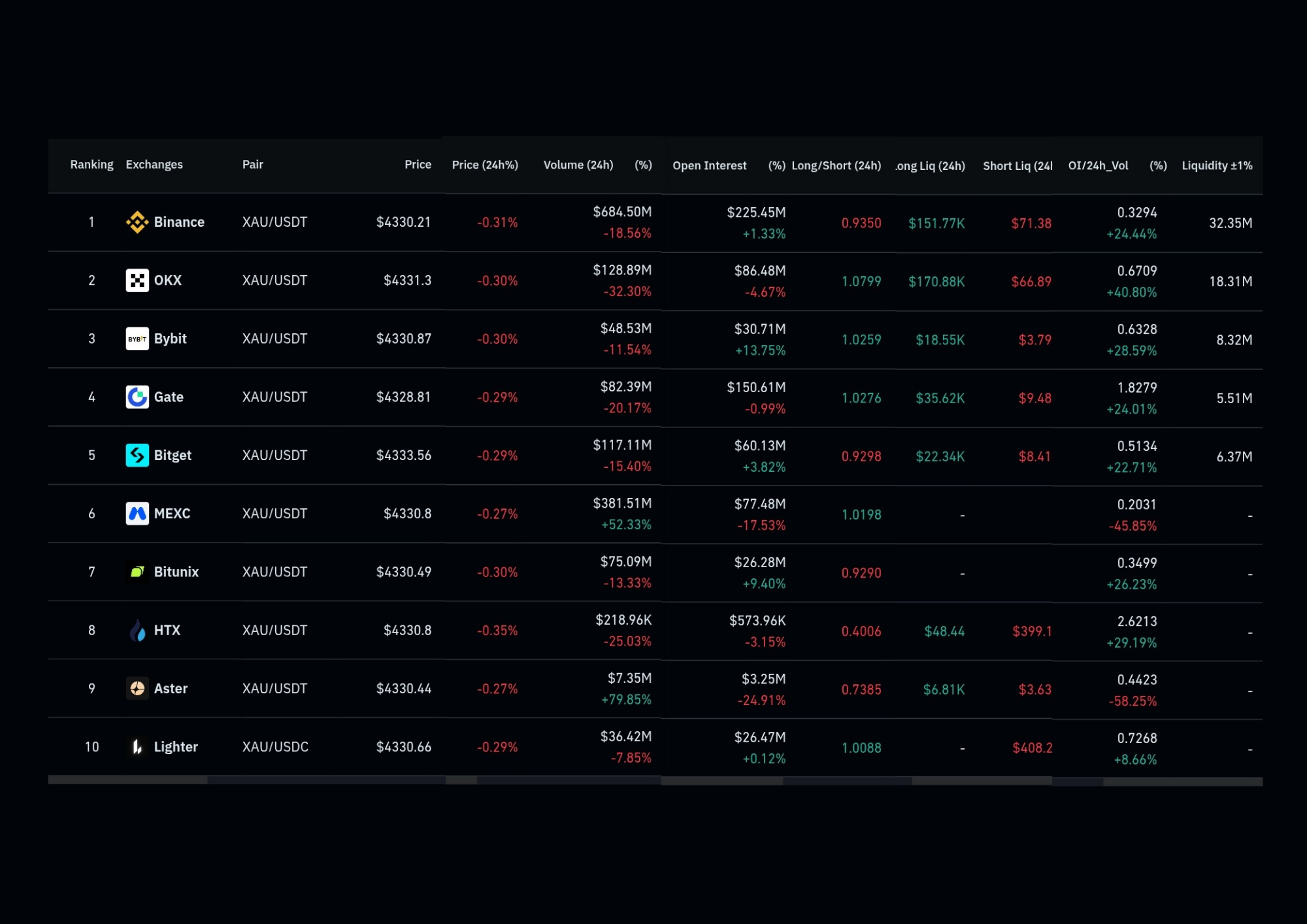Sort by Long Liq (24h) column header
Screen dimensions: 1307x924
pos(930,166)
